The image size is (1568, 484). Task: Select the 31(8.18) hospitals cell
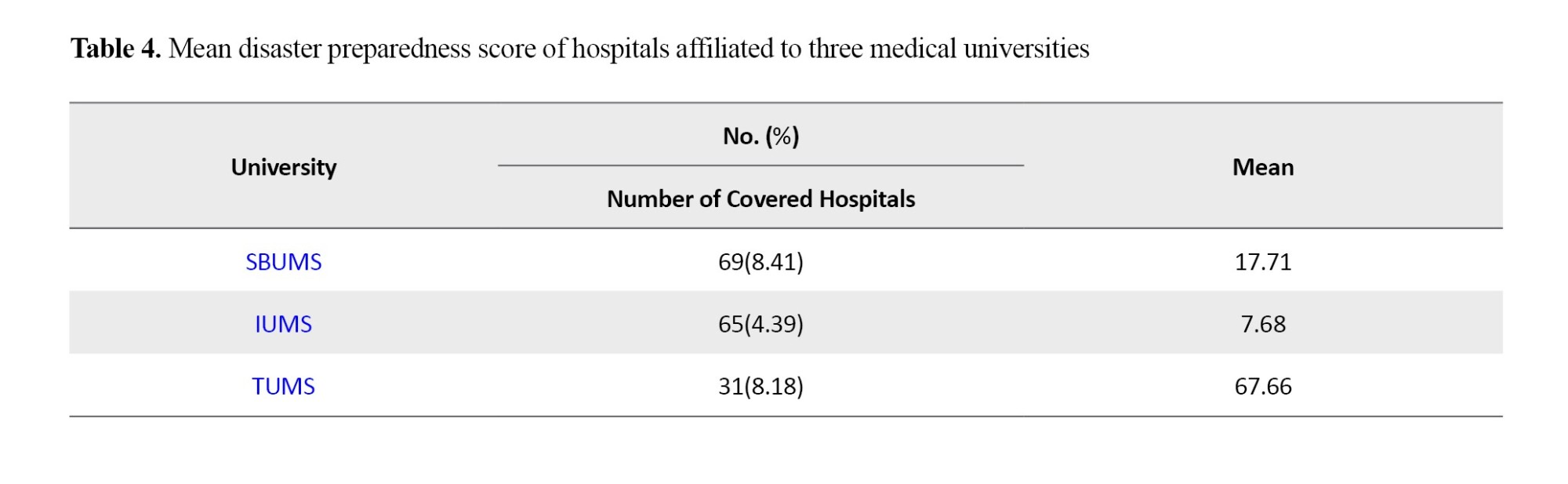(760, 386)
